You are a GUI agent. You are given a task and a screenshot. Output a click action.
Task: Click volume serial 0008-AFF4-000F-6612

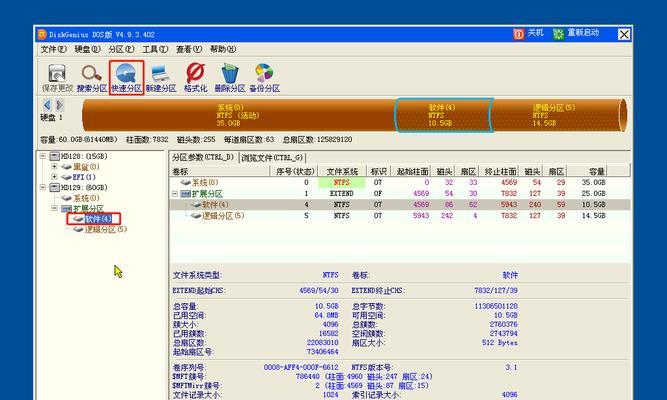pyautogui.click(x=301, y=367)
